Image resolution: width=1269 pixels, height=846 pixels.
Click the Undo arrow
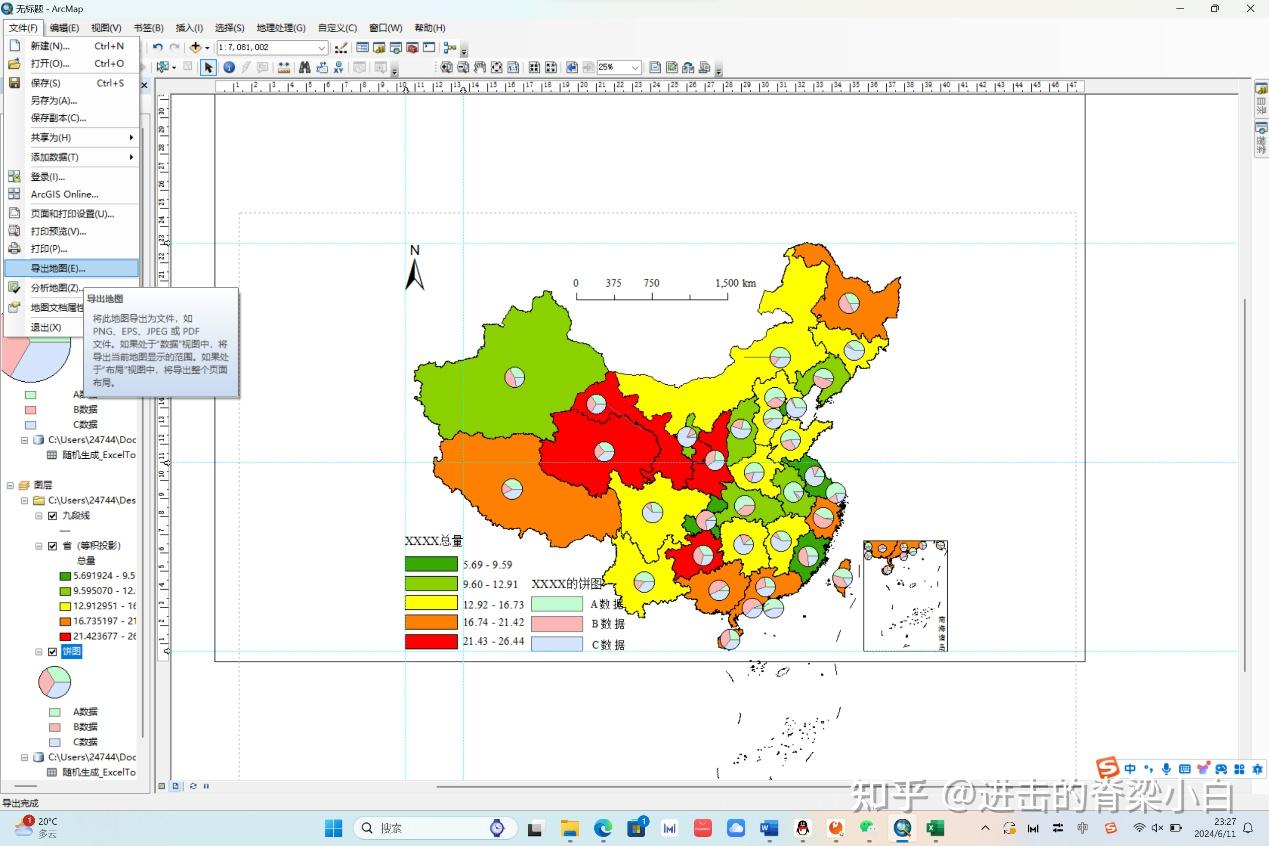[159, 46]
